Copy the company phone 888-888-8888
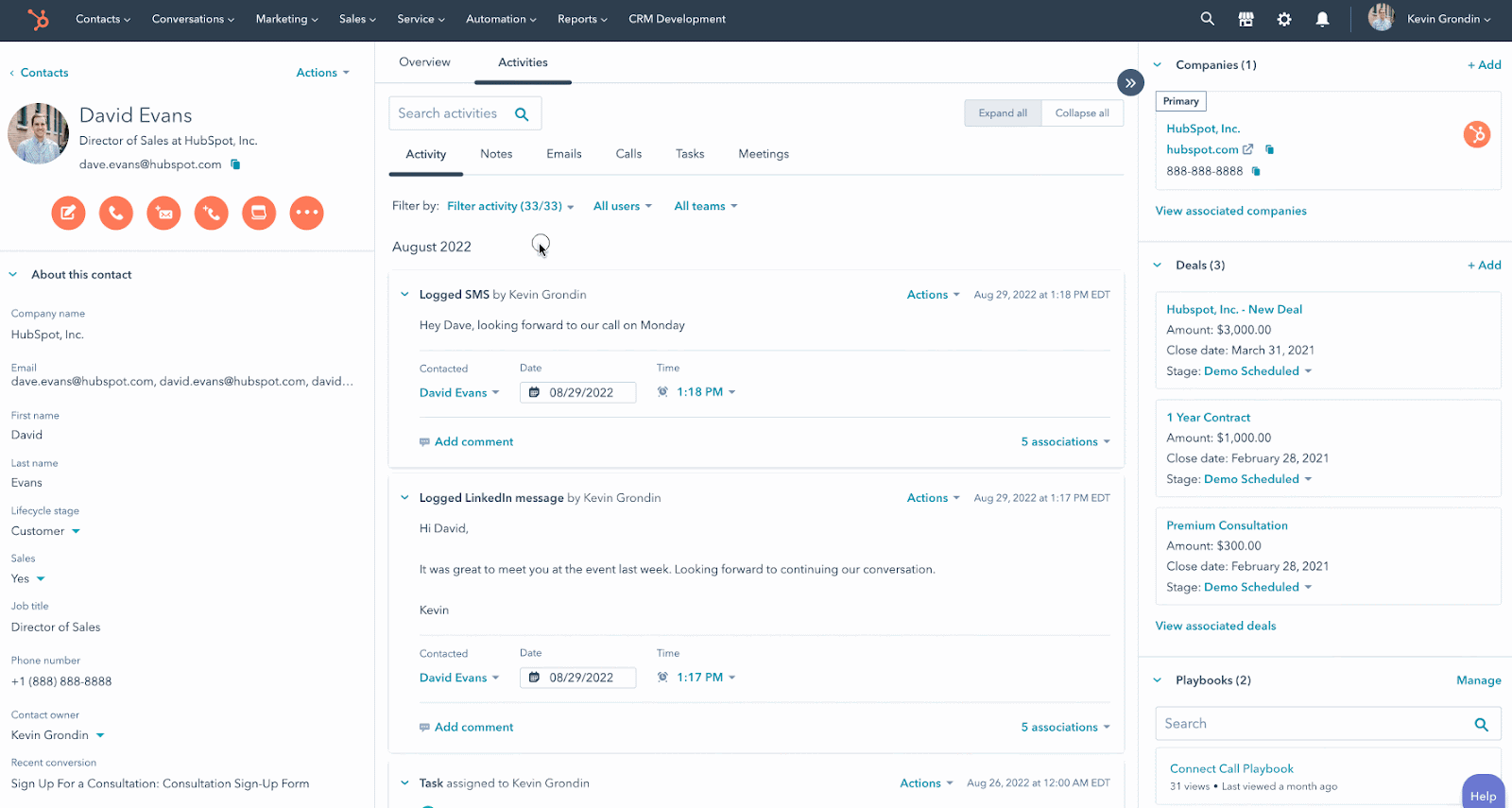Image resolution: width=1512 pixels, height=808 pixels. [x=1256, y=171]
